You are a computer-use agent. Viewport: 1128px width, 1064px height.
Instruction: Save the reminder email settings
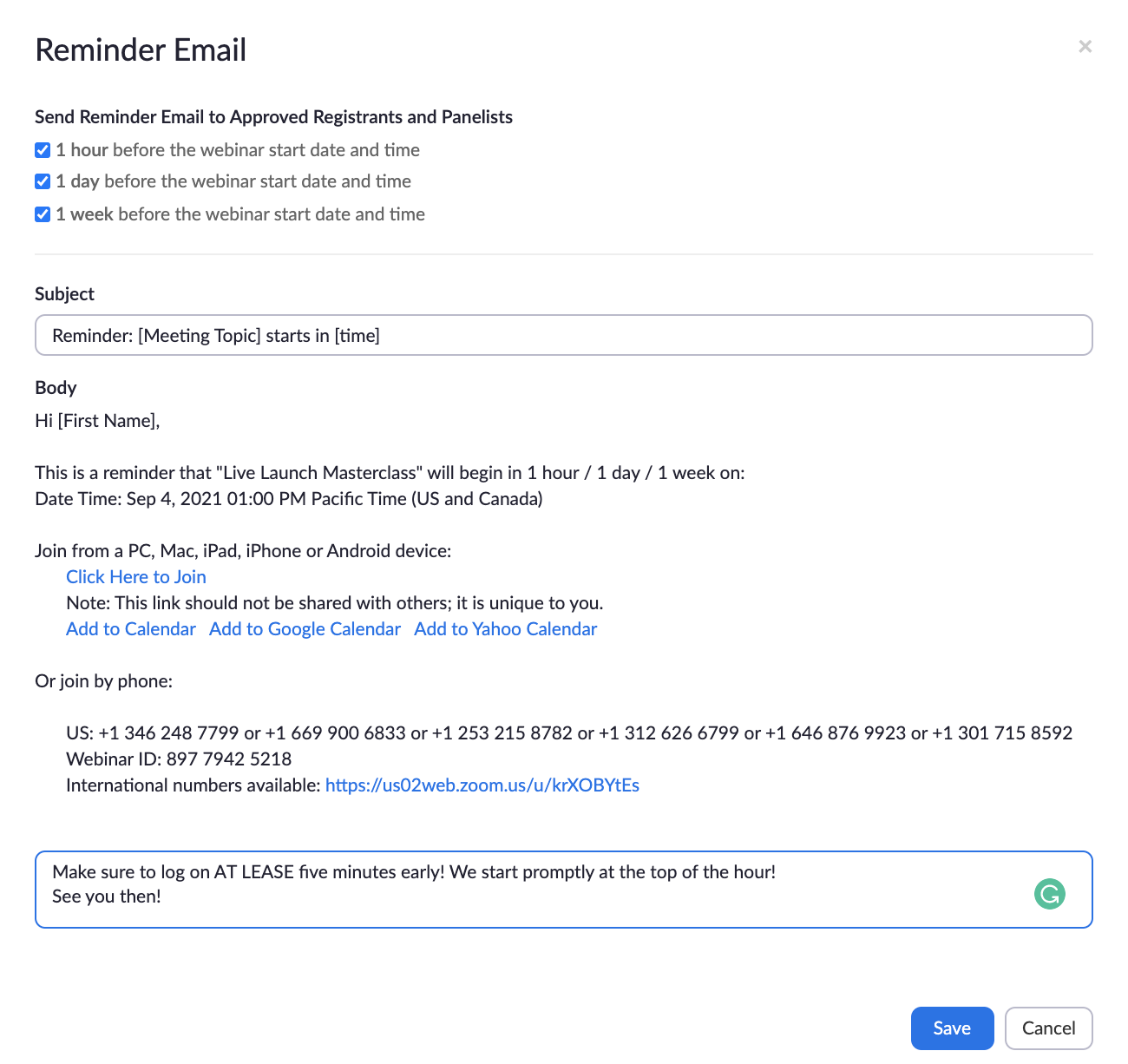(x=952, y=1028)
